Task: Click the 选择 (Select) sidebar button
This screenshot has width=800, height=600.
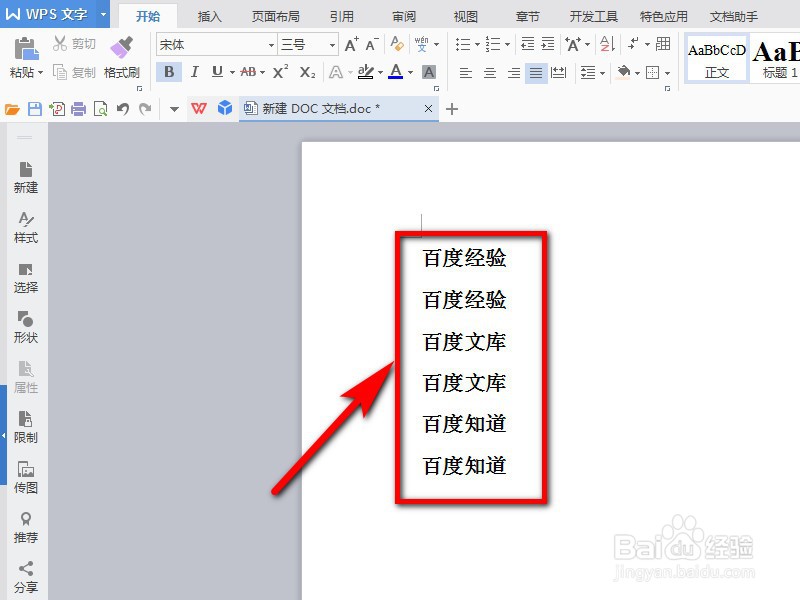Action: 26,277
